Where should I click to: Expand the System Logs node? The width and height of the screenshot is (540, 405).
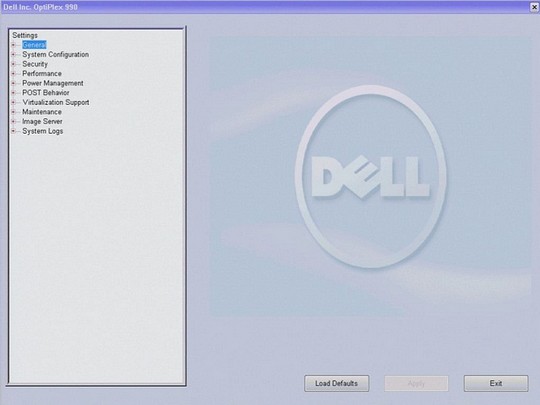pyautogui.click(x=13, y=131)
